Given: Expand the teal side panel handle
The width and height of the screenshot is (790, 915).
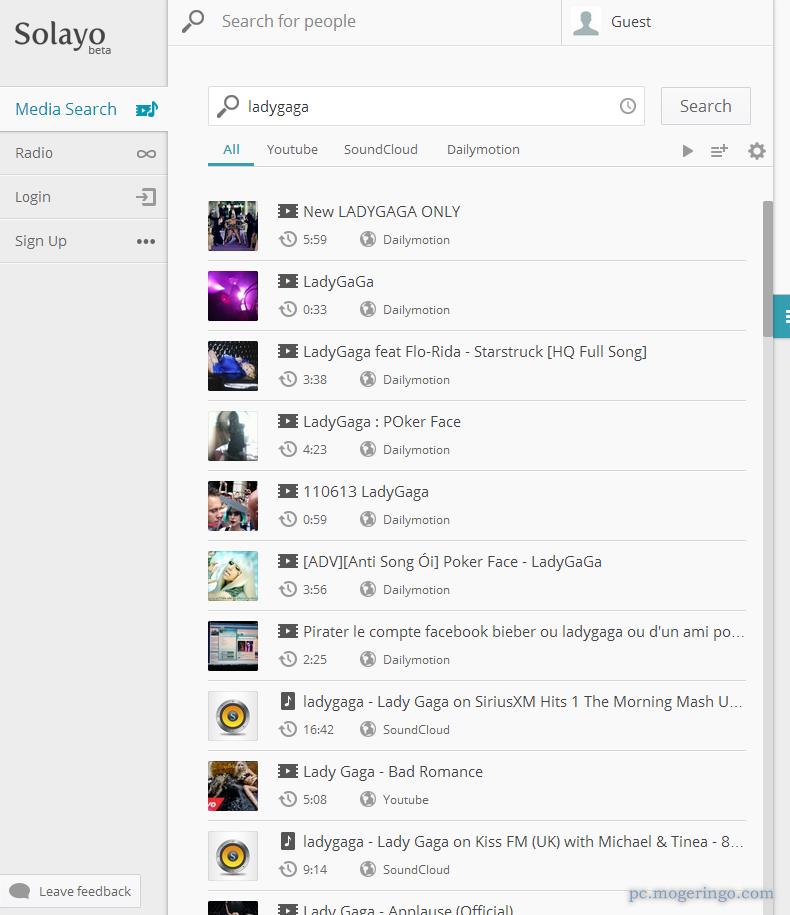Looking at the screenshot, I should click(782, 317).
